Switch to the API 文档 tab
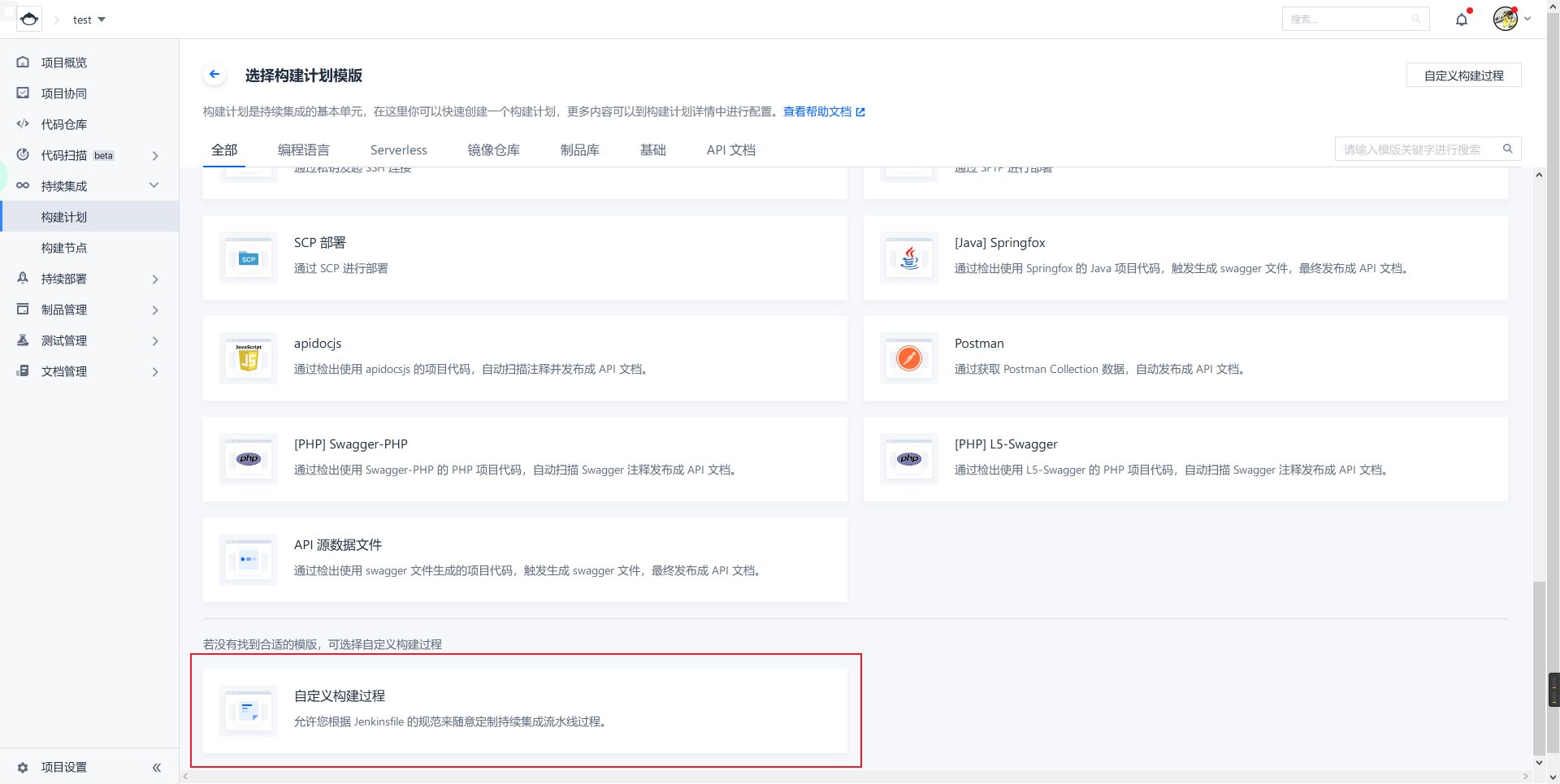This screenshot has width=1560, height=784. 730,149
